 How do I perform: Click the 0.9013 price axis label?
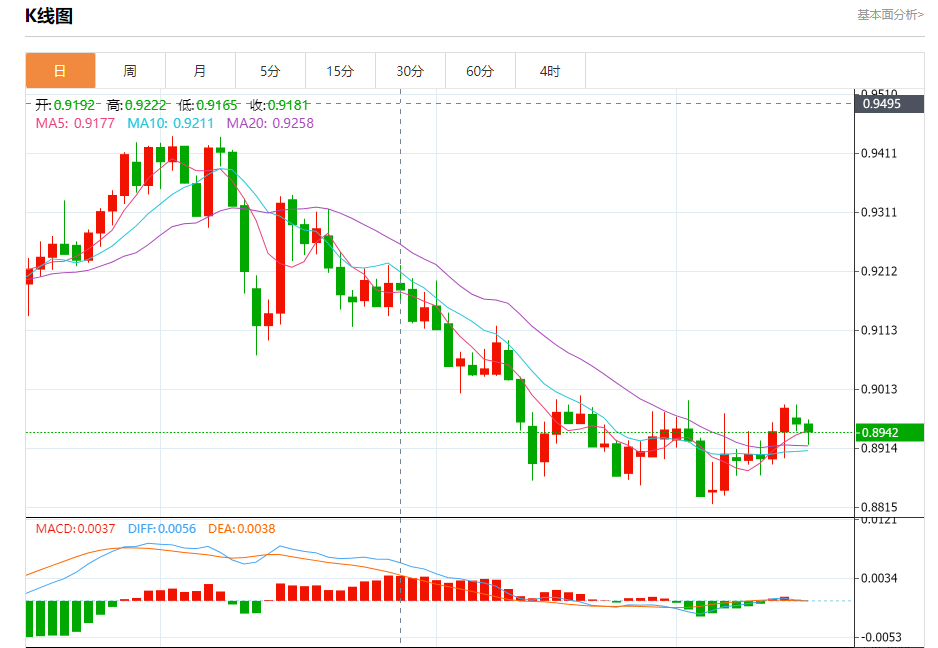[x=879, y=390]
